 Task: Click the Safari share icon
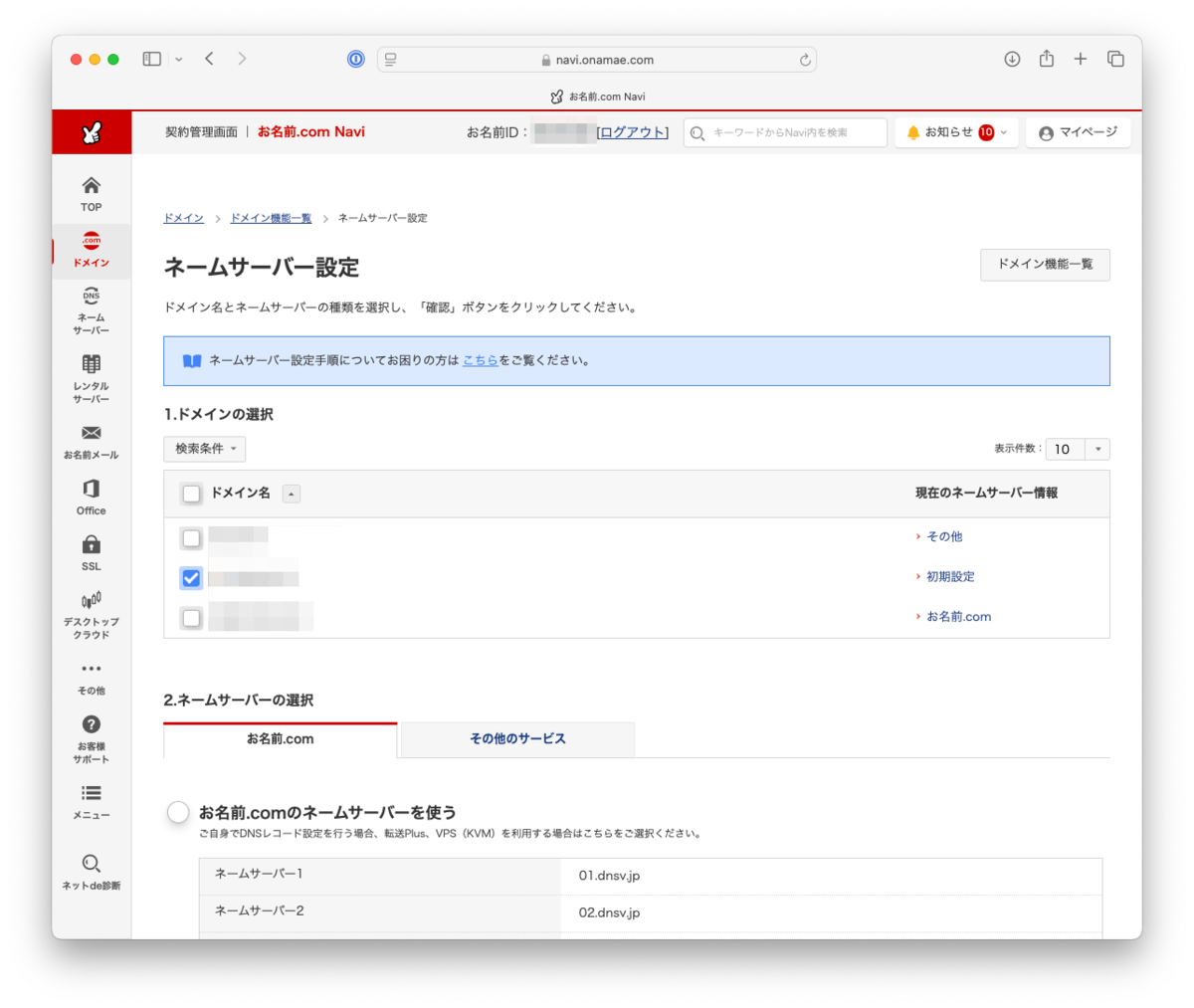coord(1047,59)
